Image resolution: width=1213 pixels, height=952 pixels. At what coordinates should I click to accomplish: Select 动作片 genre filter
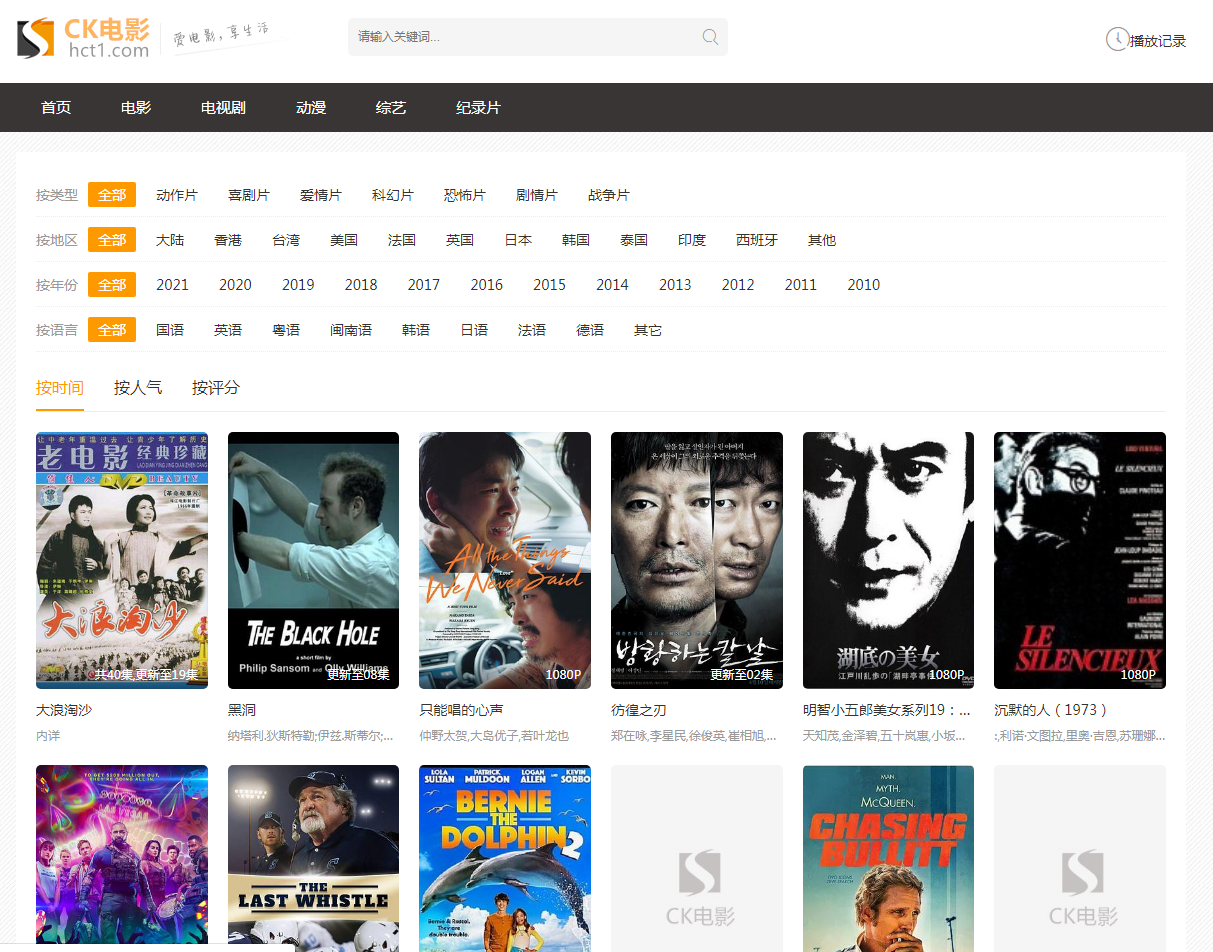click(177, 195)
